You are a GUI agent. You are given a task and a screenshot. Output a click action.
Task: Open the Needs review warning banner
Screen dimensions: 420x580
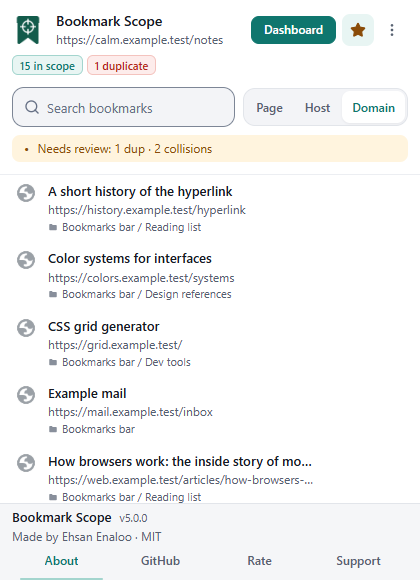pyautogui.click(x=210, y=149)
